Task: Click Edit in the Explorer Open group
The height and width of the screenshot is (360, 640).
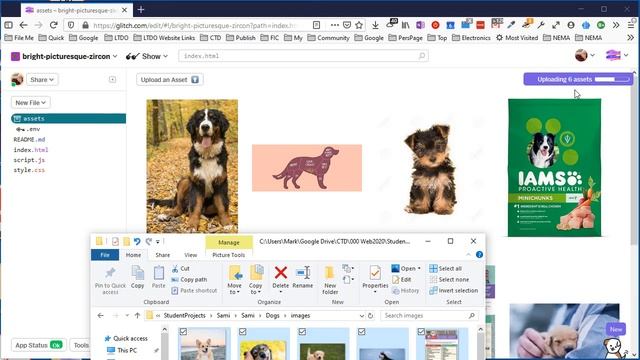Action: [402, 280]
